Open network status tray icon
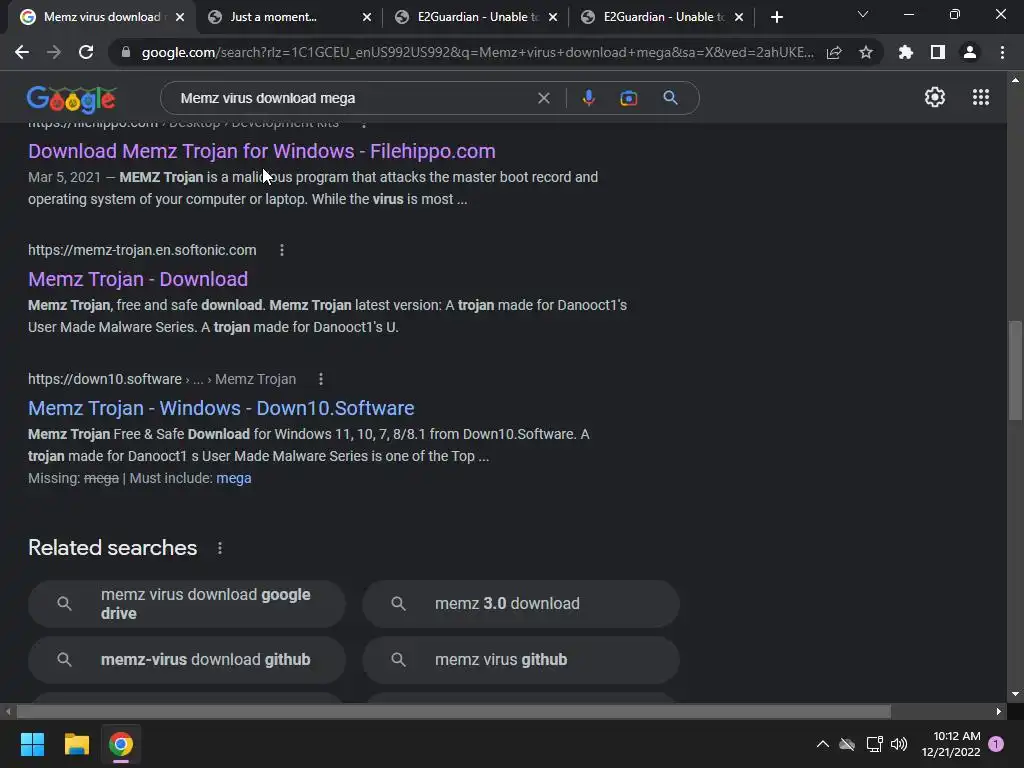This screenshot has height=768, width=1024. coord(874,744)
